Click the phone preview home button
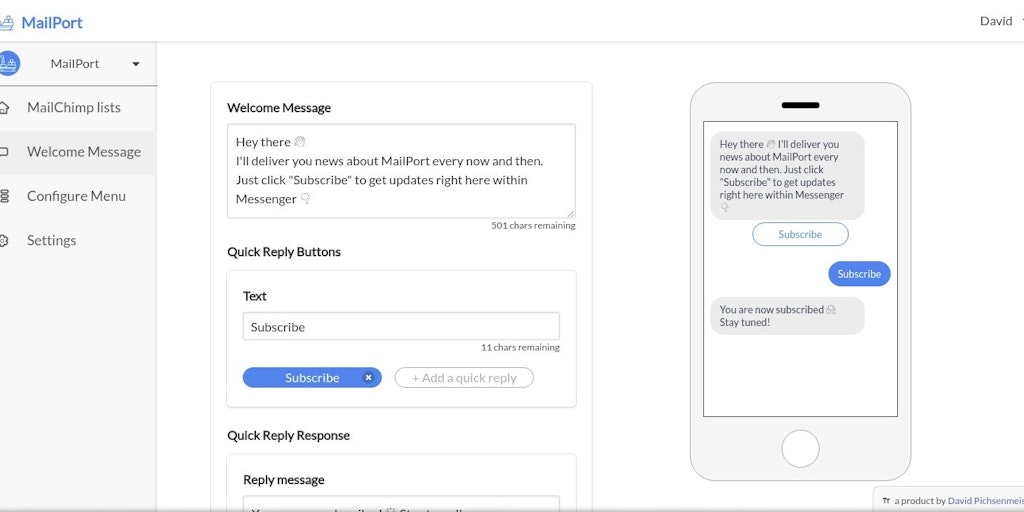Image resolution: width=1024 pixels, height=512 pixels. point(800,449)
